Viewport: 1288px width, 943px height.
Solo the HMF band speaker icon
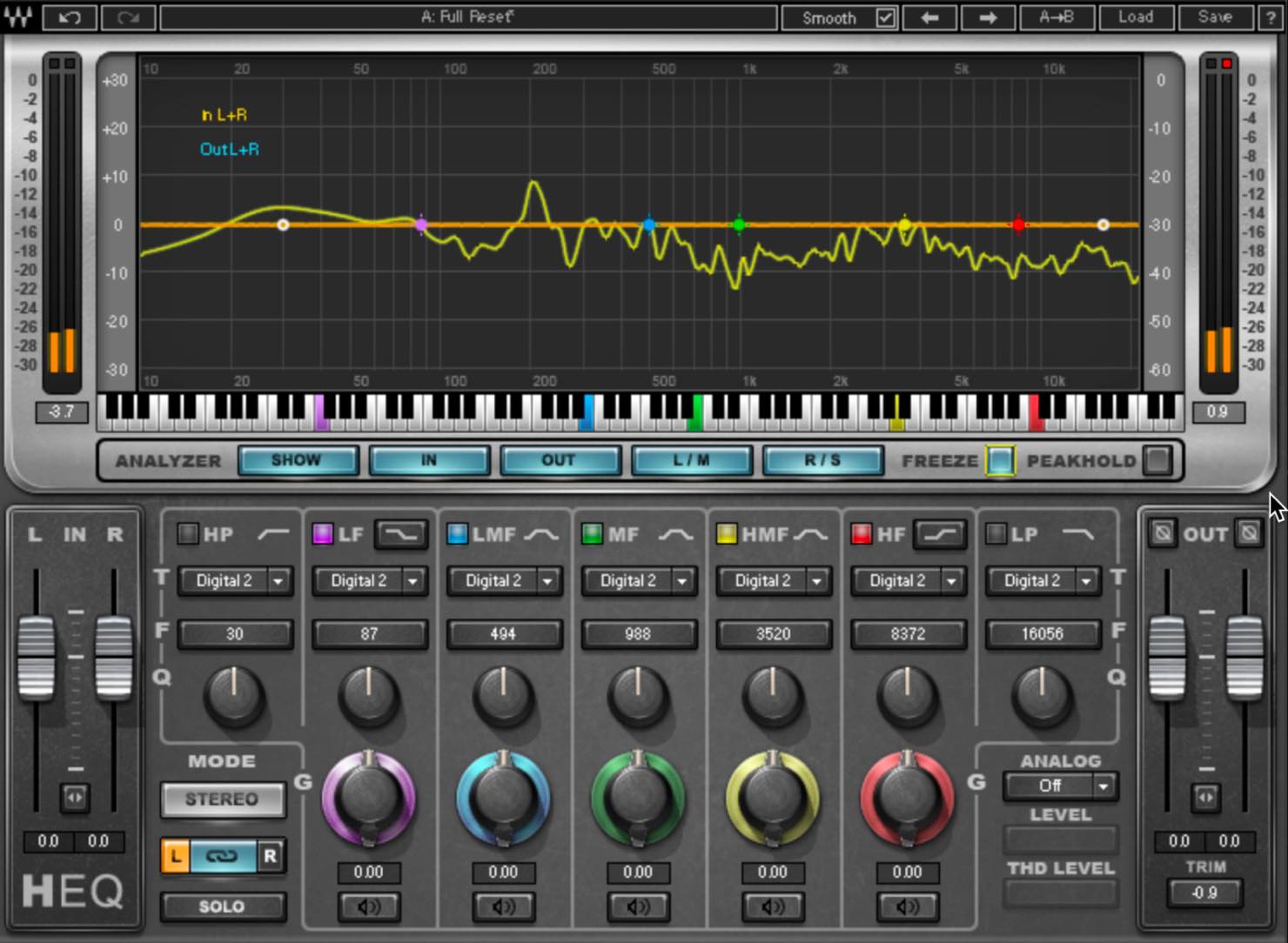(773, 906)
